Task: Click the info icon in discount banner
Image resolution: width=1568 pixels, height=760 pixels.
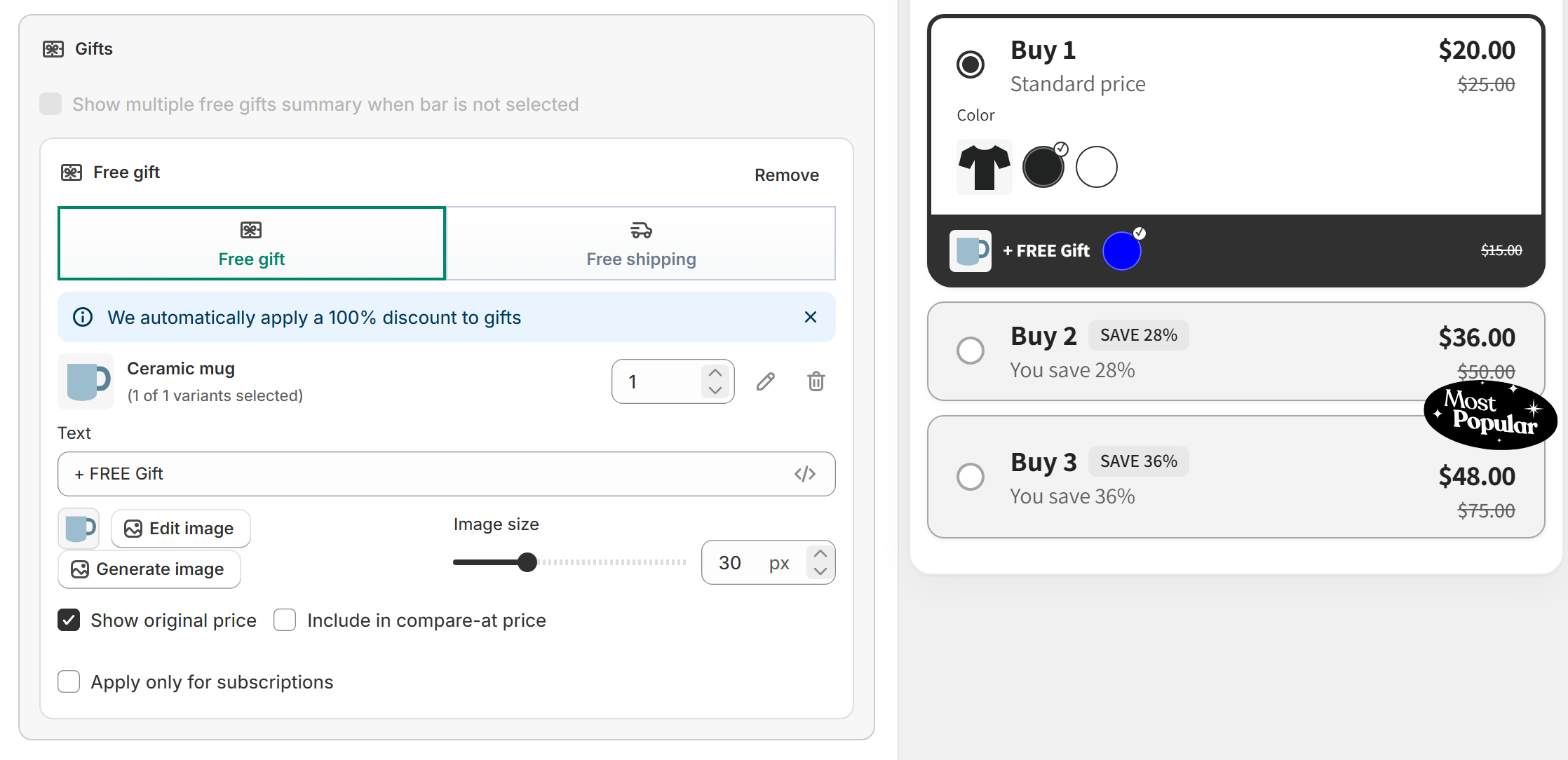Action: coord(83,317)
